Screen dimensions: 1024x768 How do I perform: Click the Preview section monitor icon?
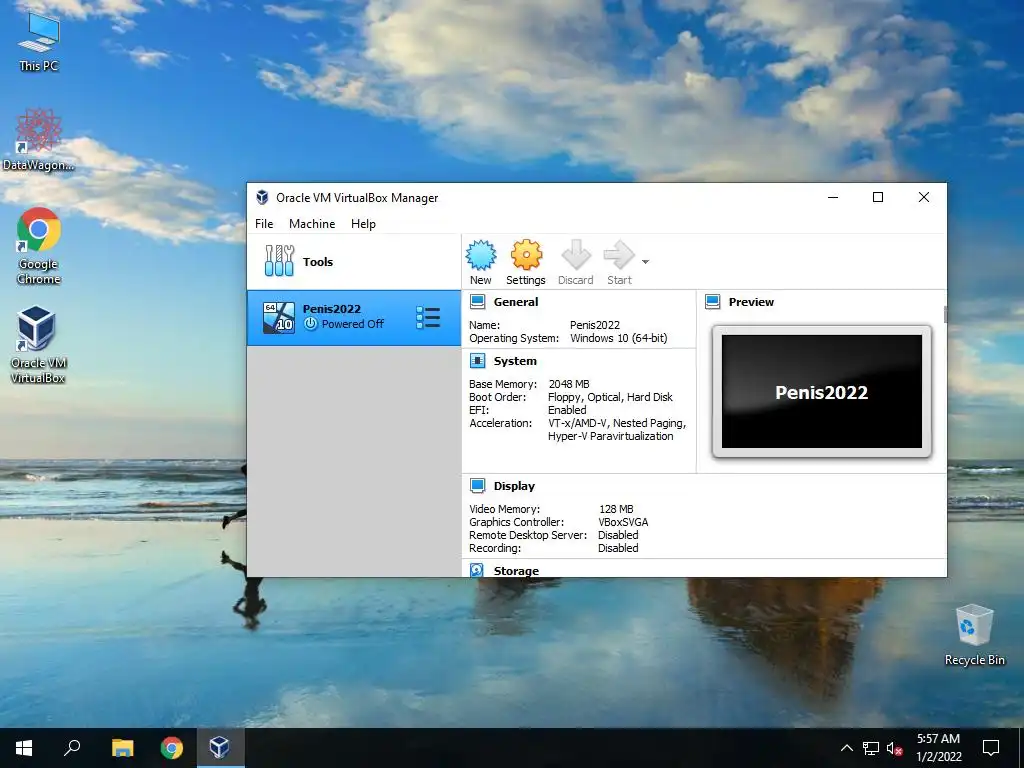[x=712, y=302]
